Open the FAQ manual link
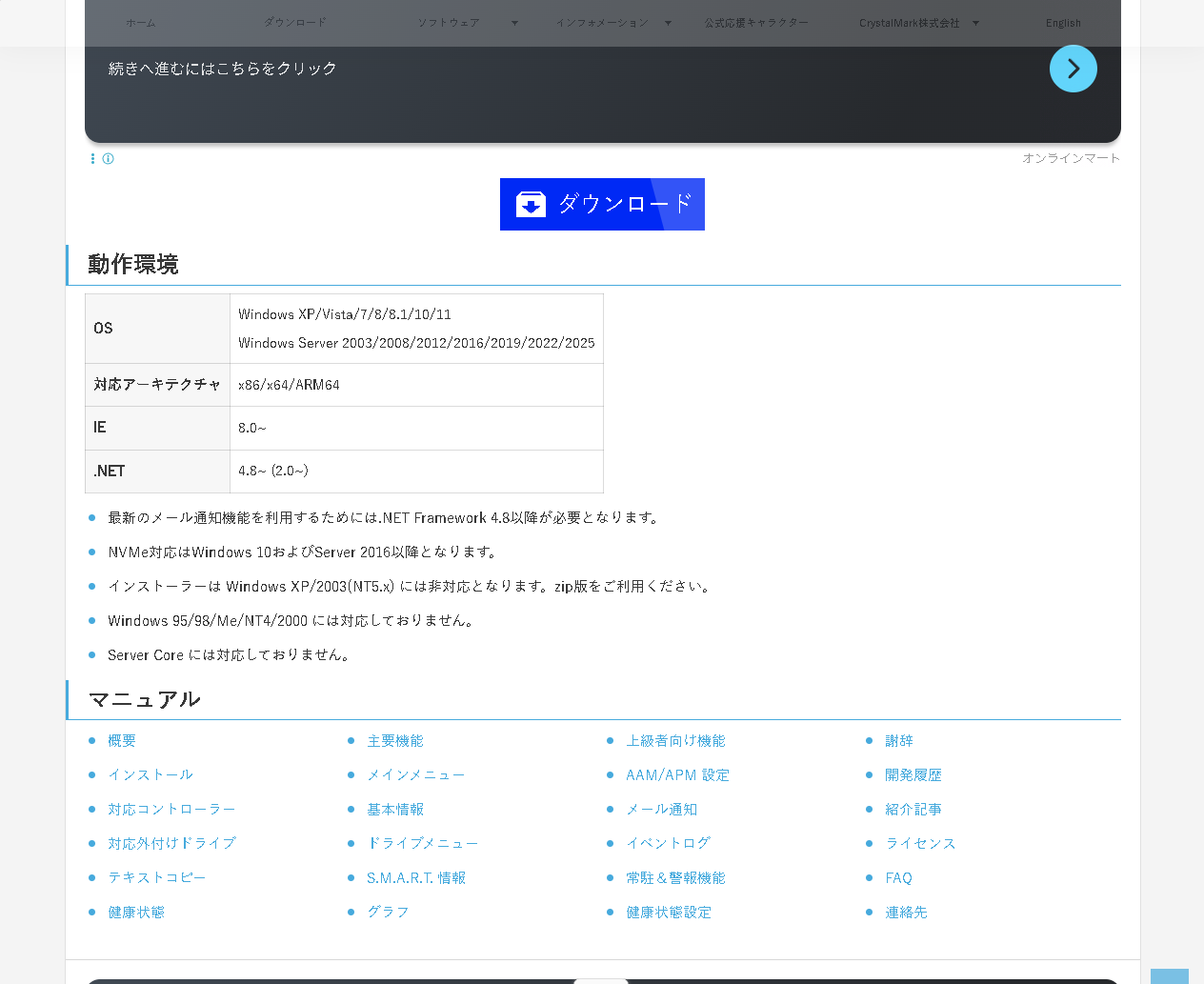This screenshot has width=1204, height=984. [x=898, y=877]
